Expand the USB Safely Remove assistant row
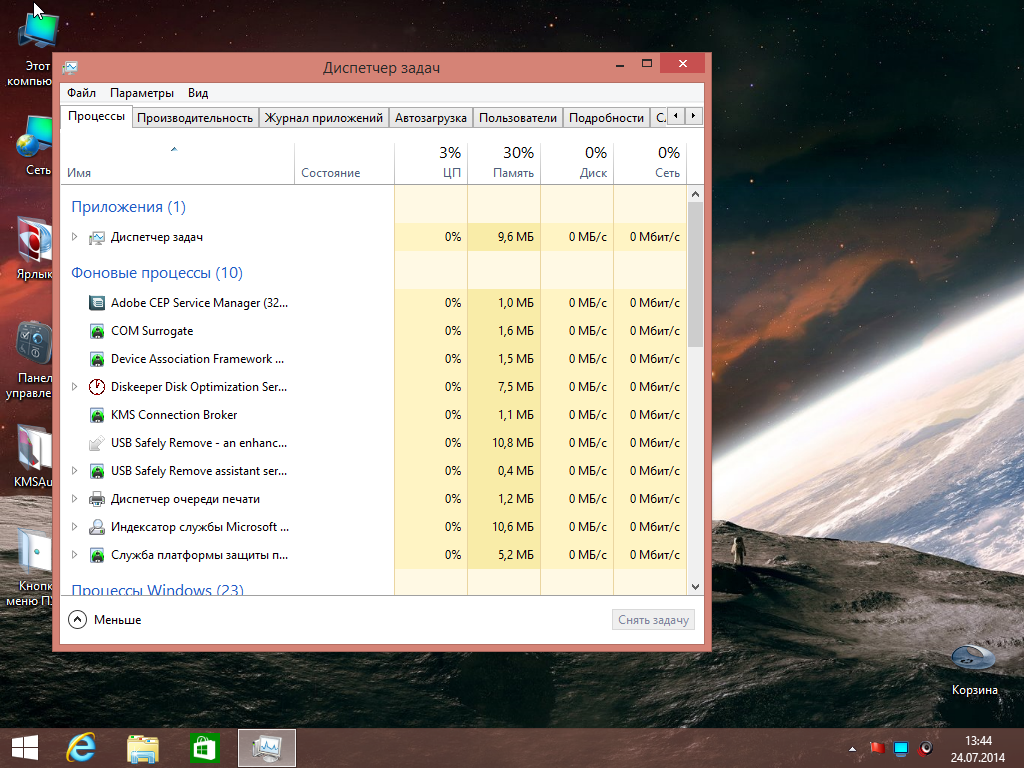Image resolution: width=1024 pixels, height=768 pixels. [74, 472]
